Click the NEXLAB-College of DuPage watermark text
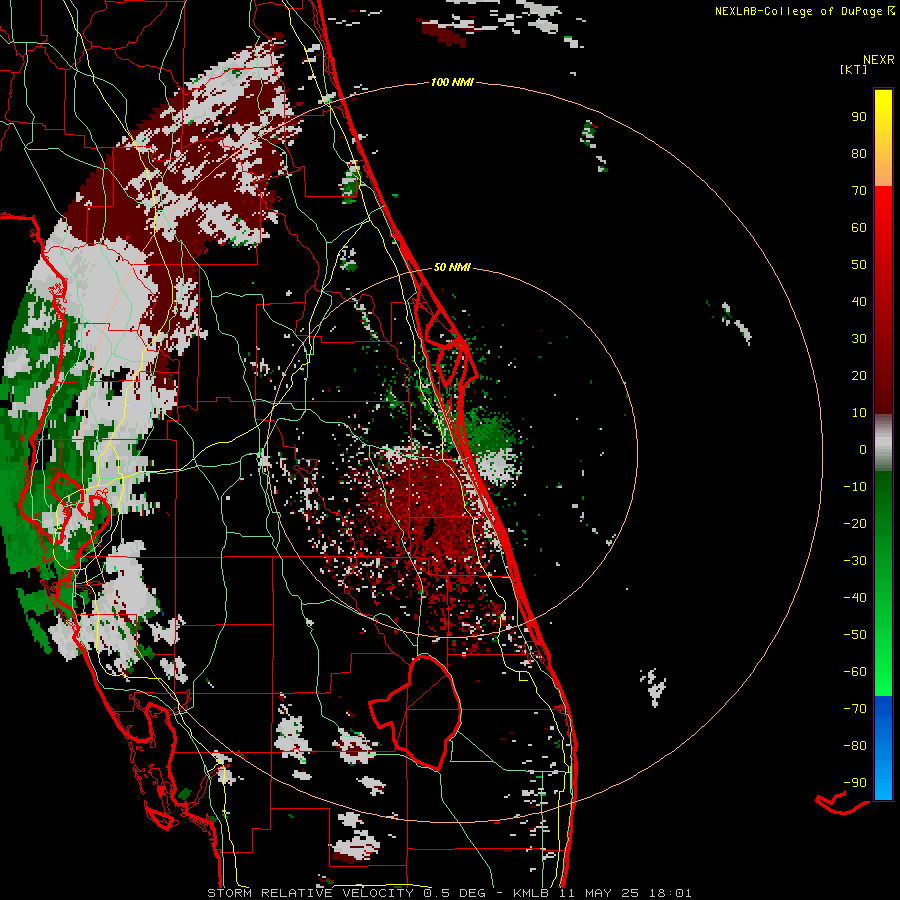The height and width of the screenshot is (900, 900). [x=804, y=11]
